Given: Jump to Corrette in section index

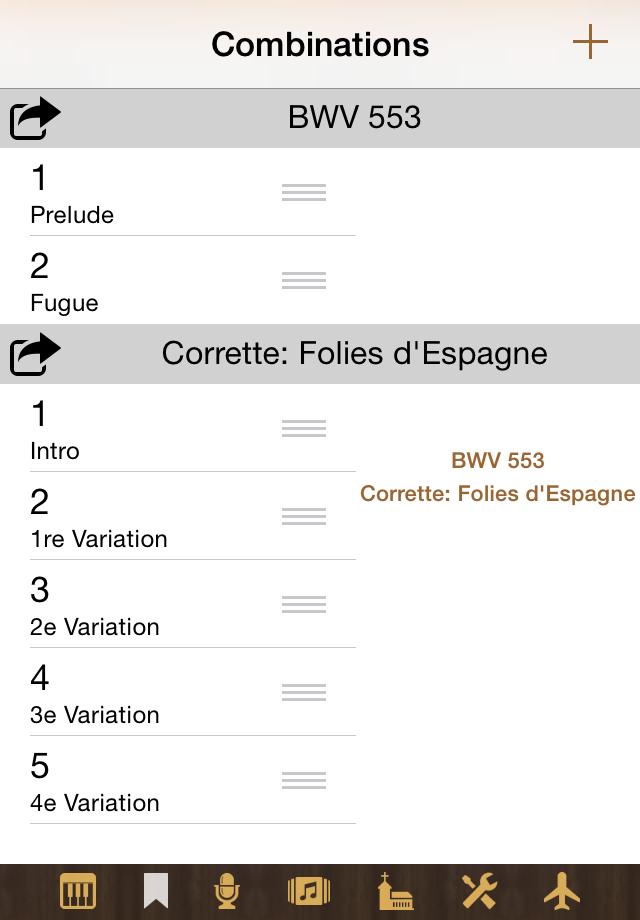Looking at the screenshot, I should 498,494.
